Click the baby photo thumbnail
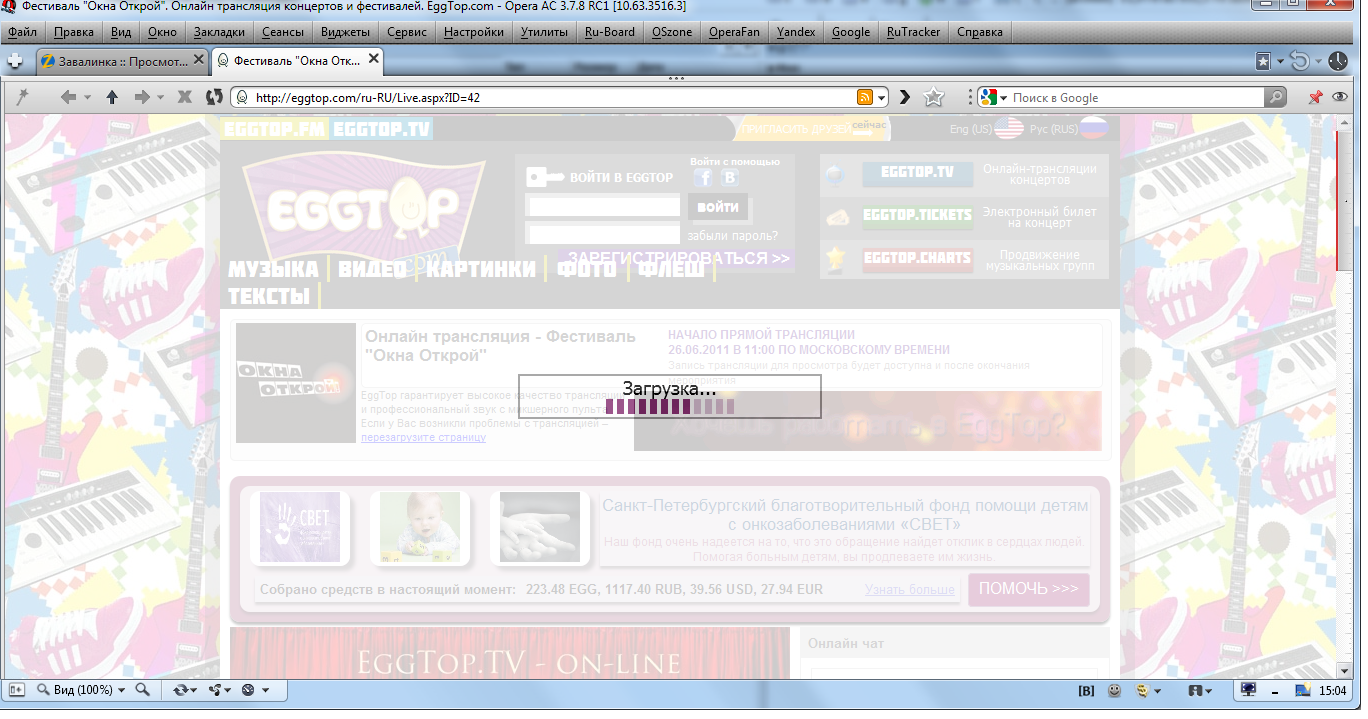The width and height of the screenshot is (1368, 719). pyautogui.click(x=420, y=526)
